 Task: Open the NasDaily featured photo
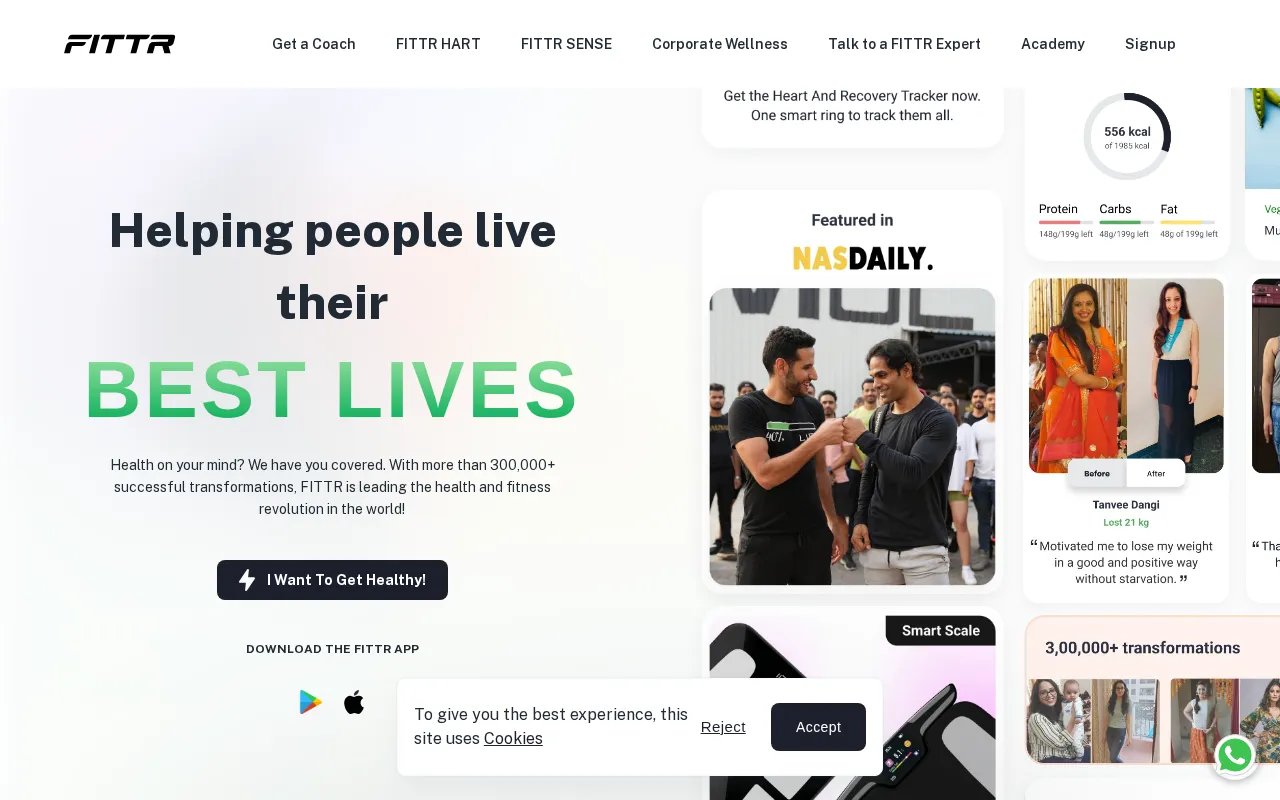852,437
